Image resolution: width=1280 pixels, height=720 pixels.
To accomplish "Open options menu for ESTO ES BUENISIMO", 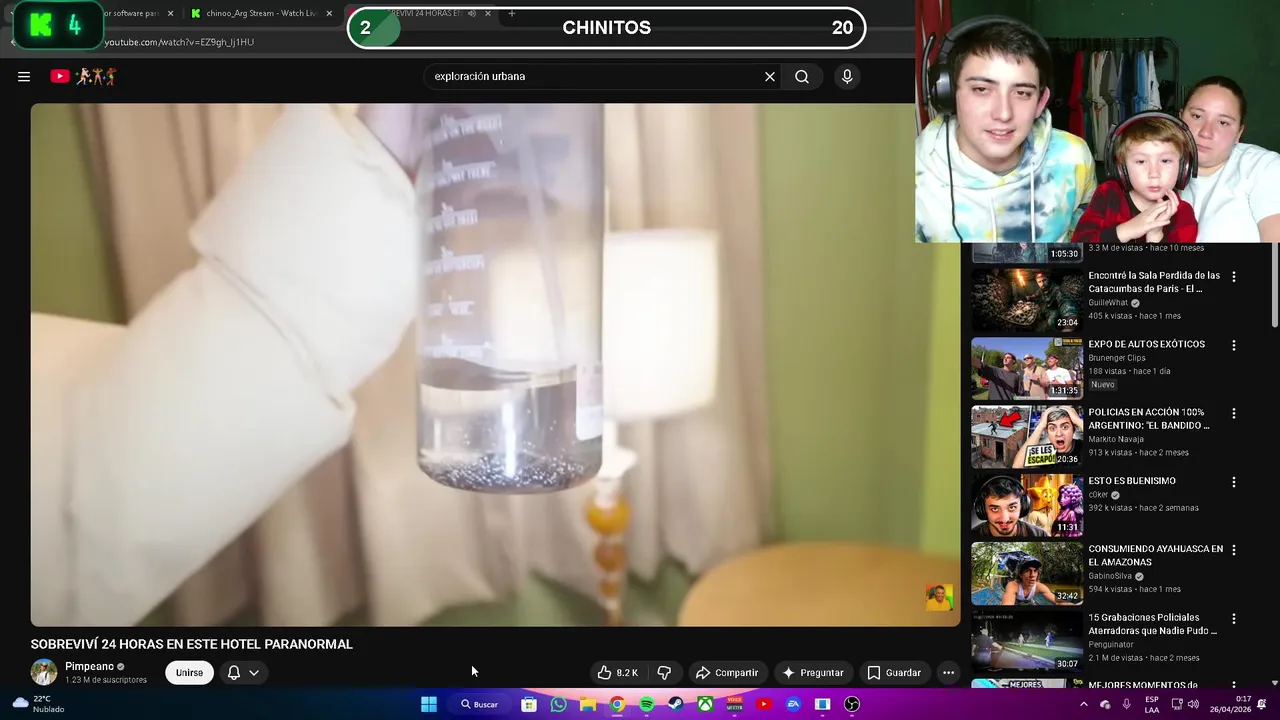I will (x=1233, y=481).
